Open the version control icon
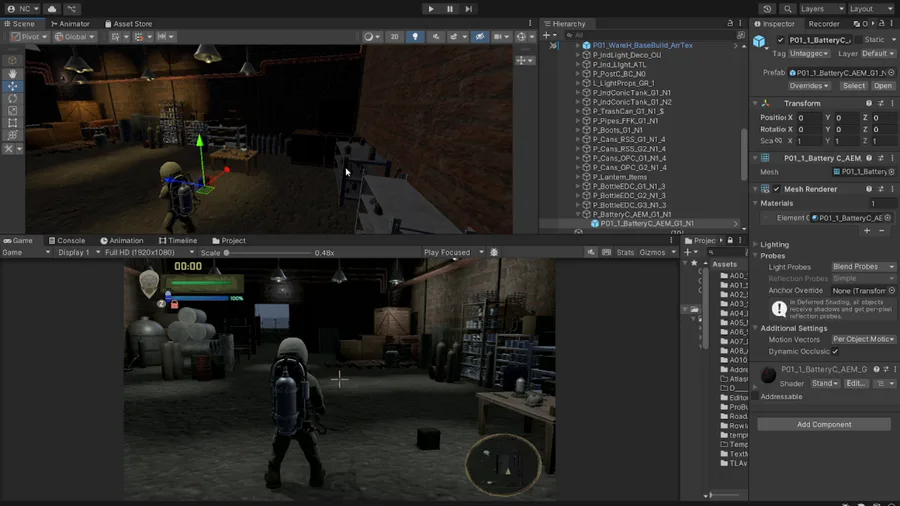This screenshot has width=900, height=506. pos(72,9)
